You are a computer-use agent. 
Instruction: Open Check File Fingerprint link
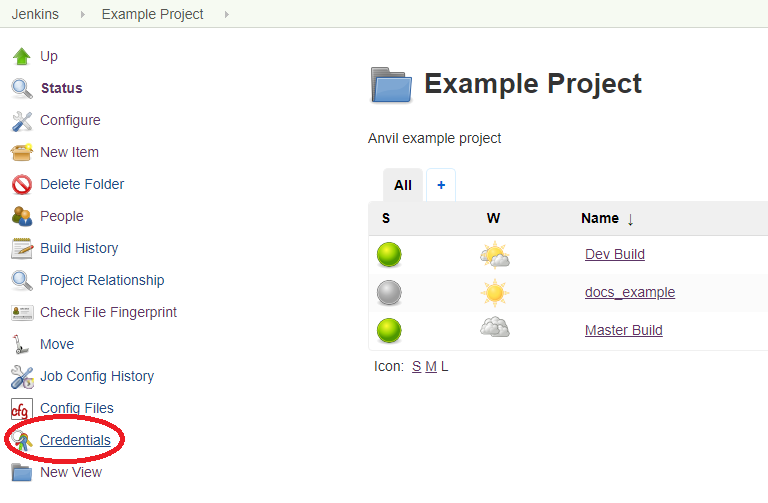click(109, 312)
